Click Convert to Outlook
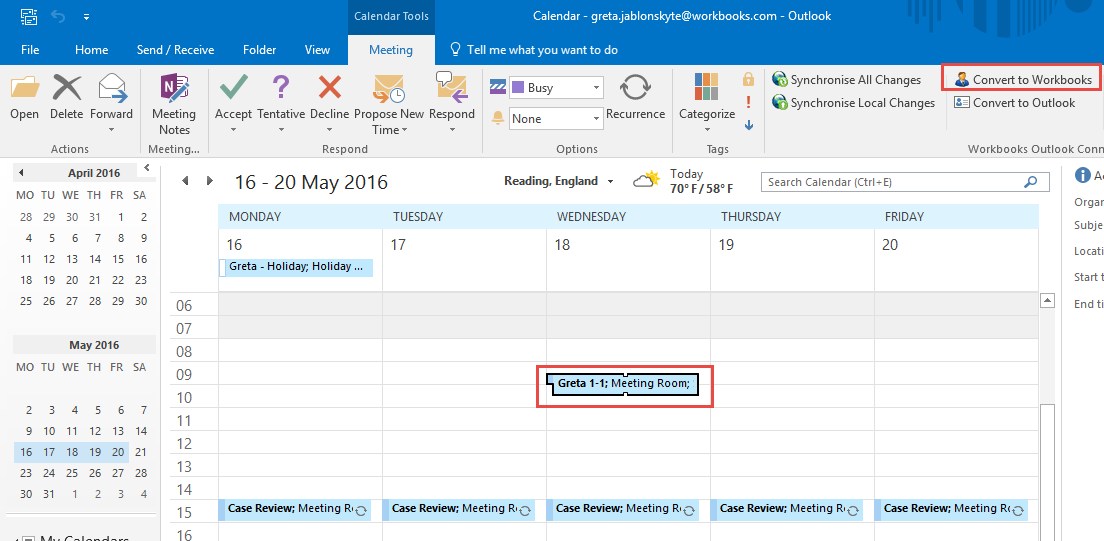The height and width of the screenshot is (541, 1104). [1015, 103]
